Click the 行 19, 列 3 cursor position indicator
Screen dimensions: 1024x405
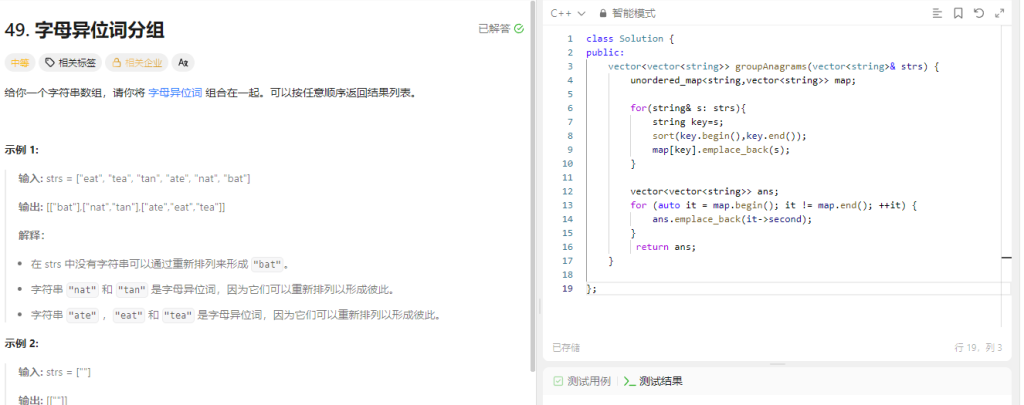pyautogui.click(x=978, y=348)
